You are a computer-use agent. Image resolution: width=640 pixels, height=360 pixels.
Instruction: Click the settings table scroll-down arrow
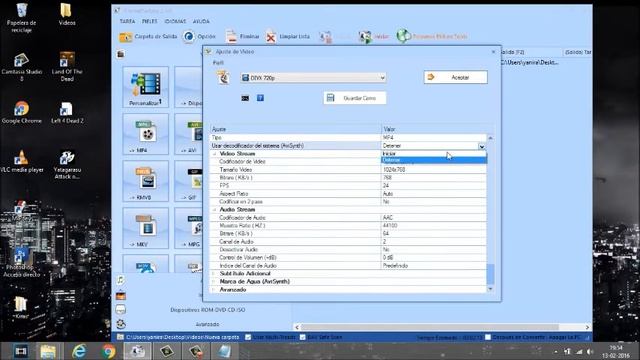490,289
